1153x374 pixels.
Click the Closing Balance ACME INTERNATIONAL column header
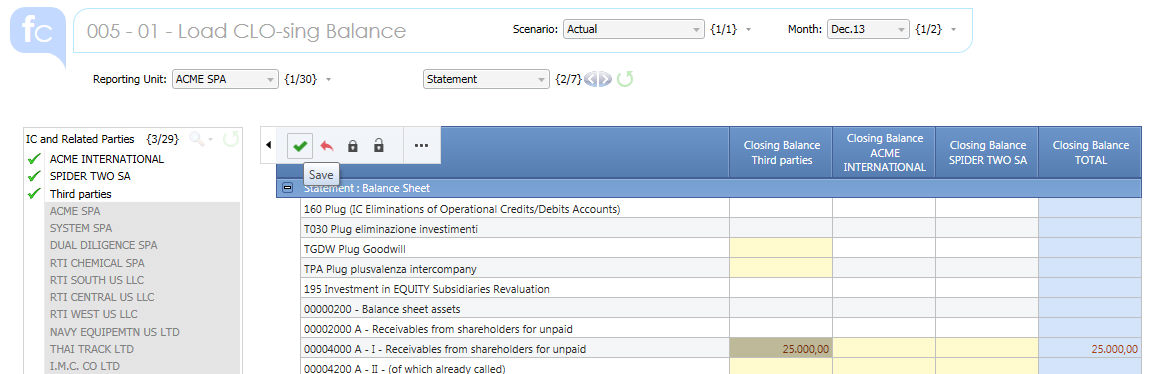[884, 152]
